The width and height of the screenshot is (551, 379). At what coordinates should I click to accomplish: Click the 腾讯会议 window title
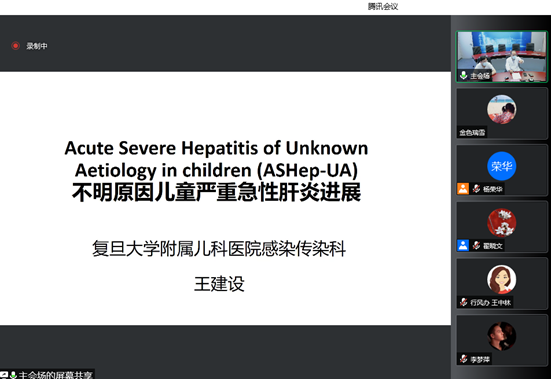[x=383, y=6]
